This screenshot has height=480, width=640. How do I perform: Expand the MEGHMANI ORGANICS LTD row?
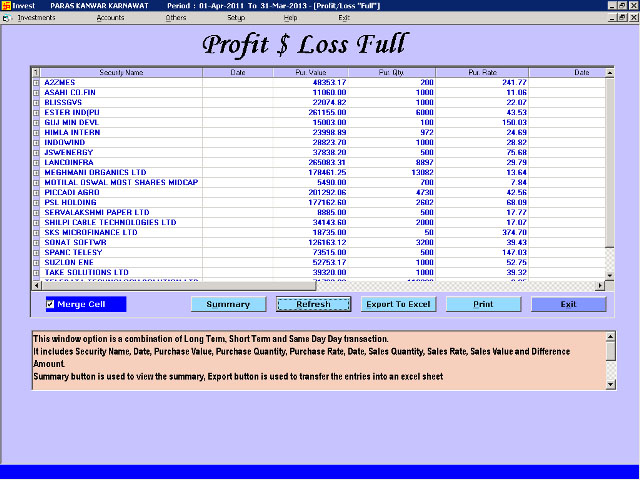[37, 172]
